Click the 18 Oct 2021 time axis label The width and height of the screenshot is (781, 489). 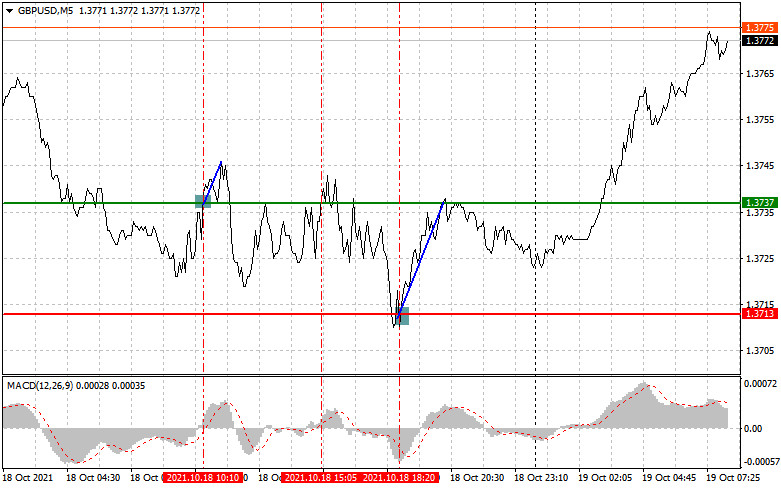point(27,478)
